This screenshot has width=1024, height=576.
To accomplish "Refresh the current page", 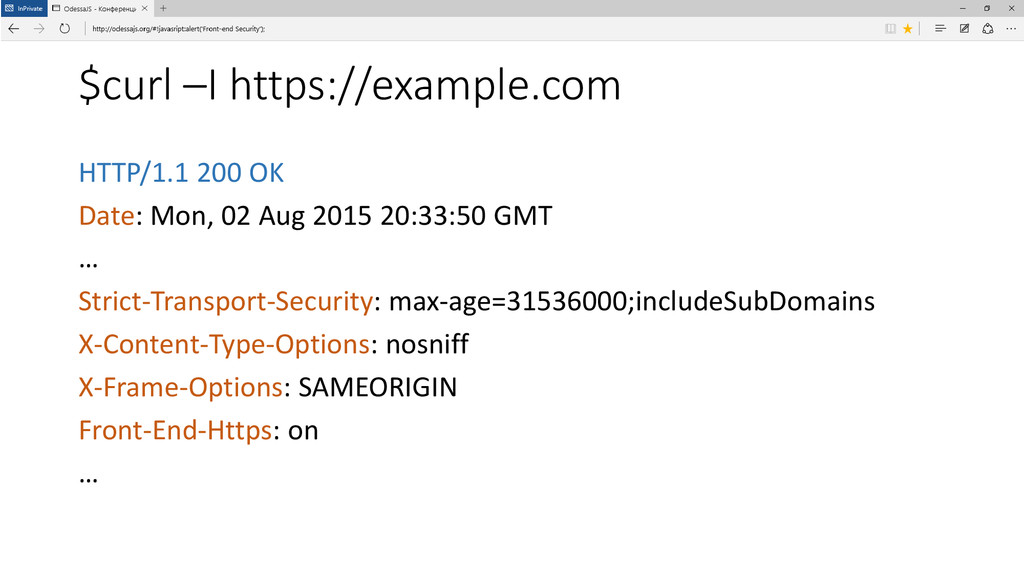I will [64, 29].
